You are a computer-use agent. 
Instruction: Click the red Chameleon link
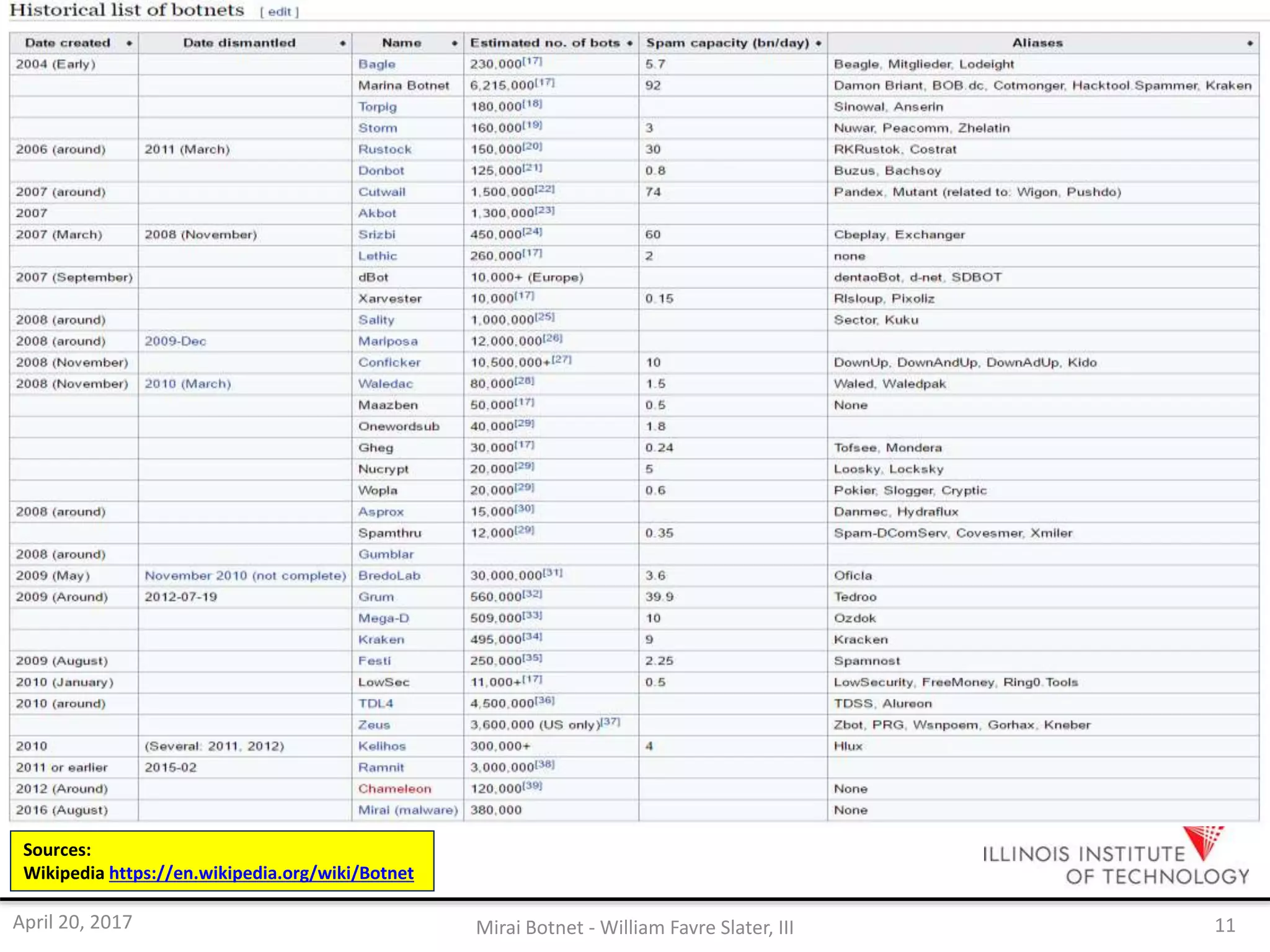(394, 789)
